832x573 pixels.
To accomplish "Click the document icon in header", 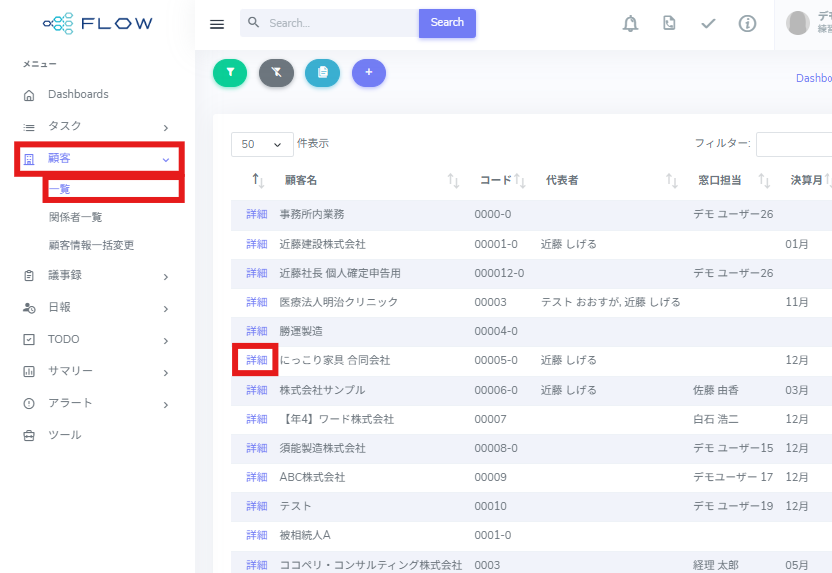I will tap(669, 23).
